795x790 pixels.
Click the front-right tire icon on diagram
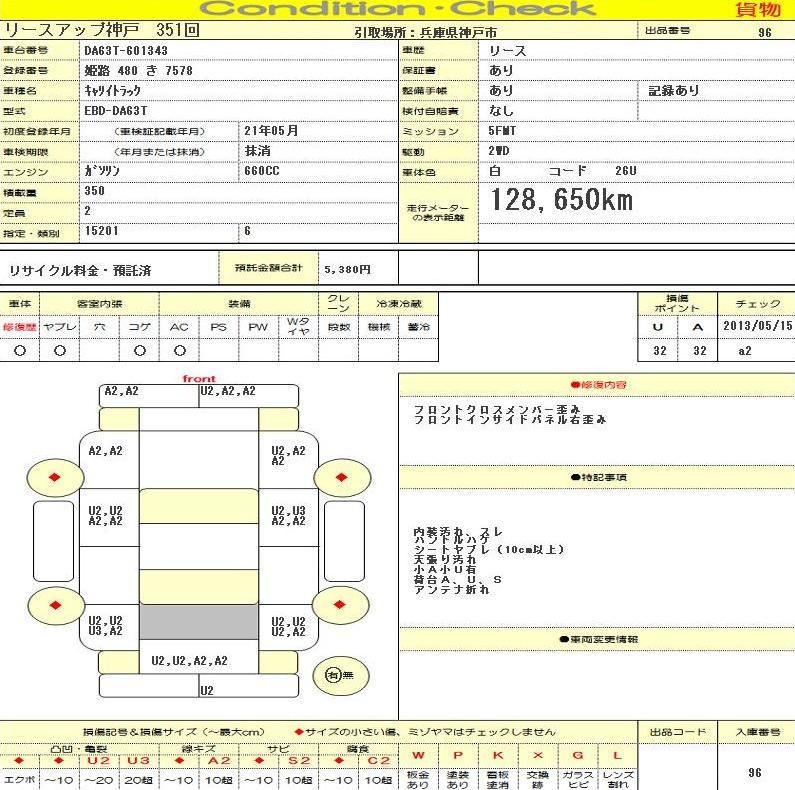click(342, 479)
